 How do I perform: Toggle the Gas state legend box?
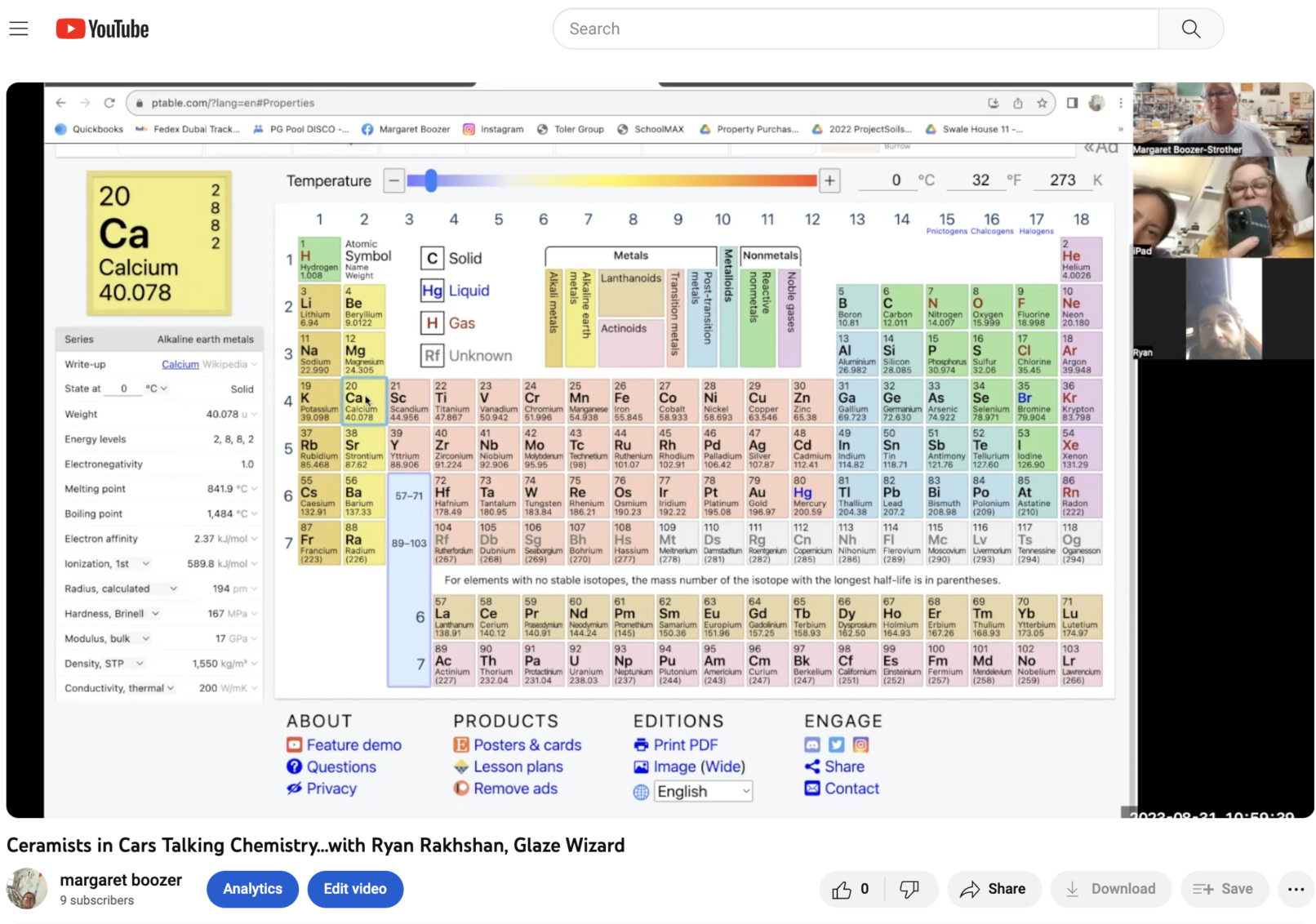coord(432,323)
